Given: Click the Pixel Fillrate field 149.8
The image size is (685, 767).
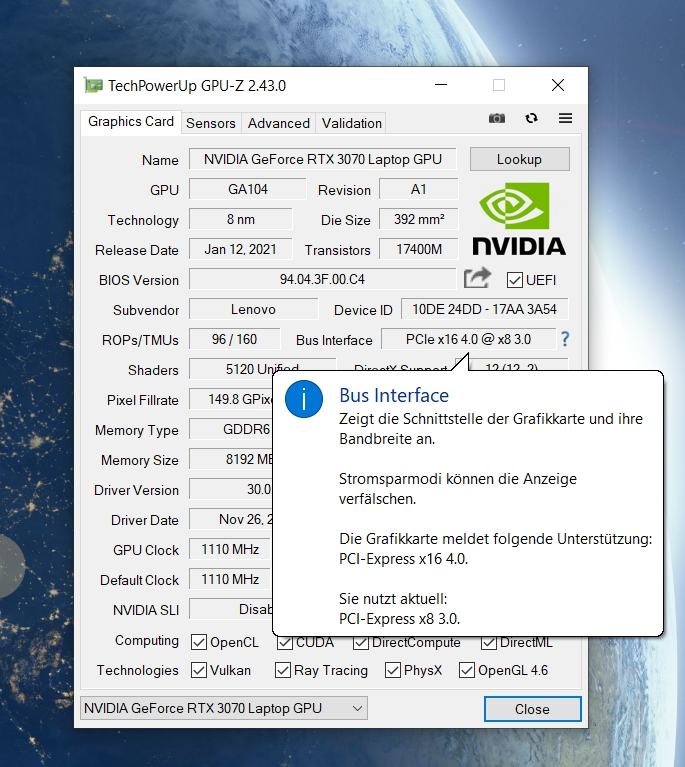Looking at the screenshot, I should click(231, 399).
